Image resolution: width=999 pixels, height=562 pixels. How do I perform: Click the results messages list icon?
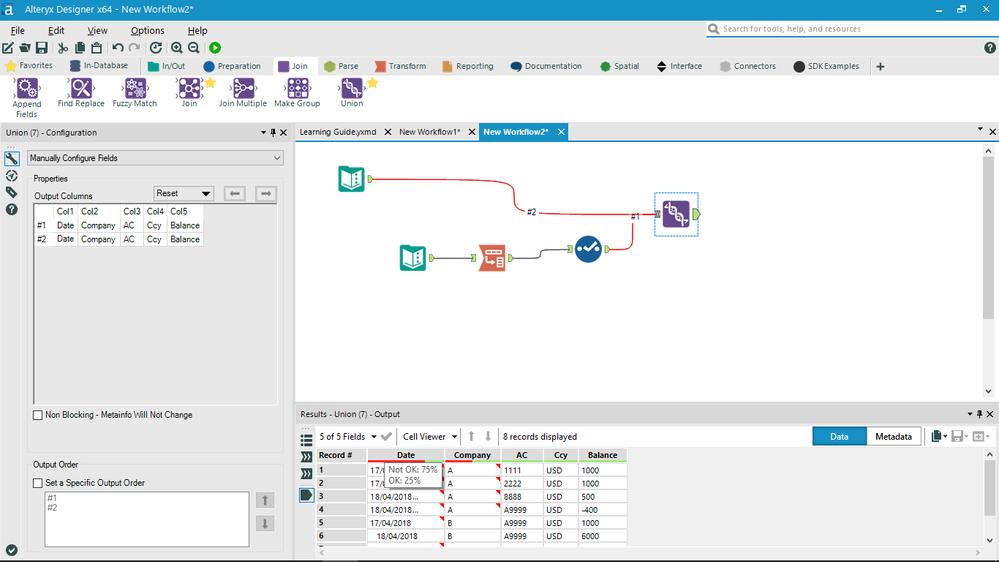306,440
